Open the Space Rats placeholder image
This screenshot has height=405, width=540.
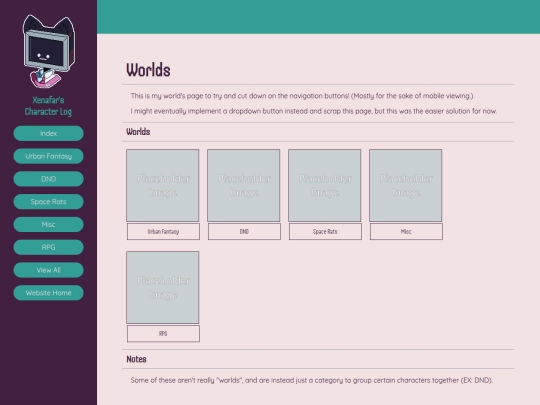tap(325, 185)
